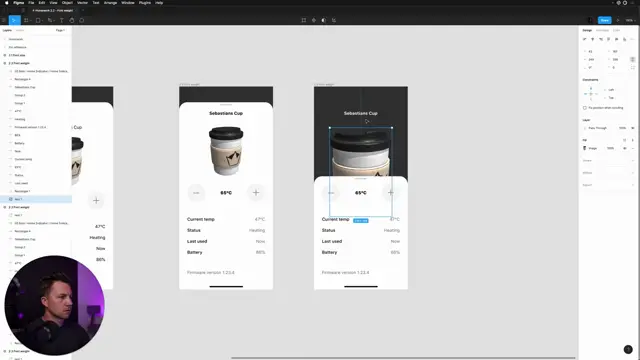This screenshot has width=640, height=360.
Task: Open the Apple menu
Action: [7, 3]
